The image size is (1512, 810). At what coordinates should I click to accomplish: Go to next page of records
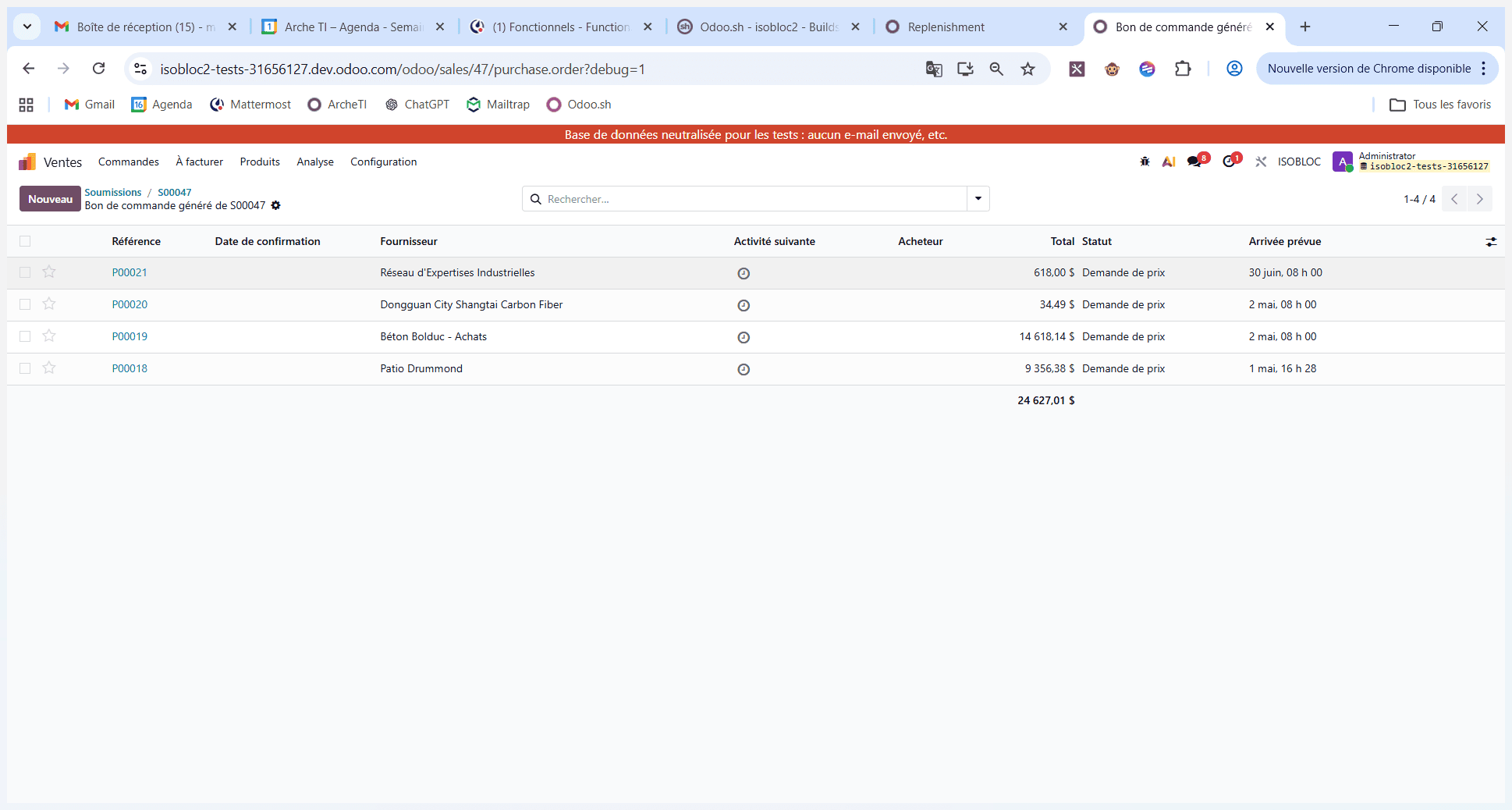click(x=1479, y=199)
